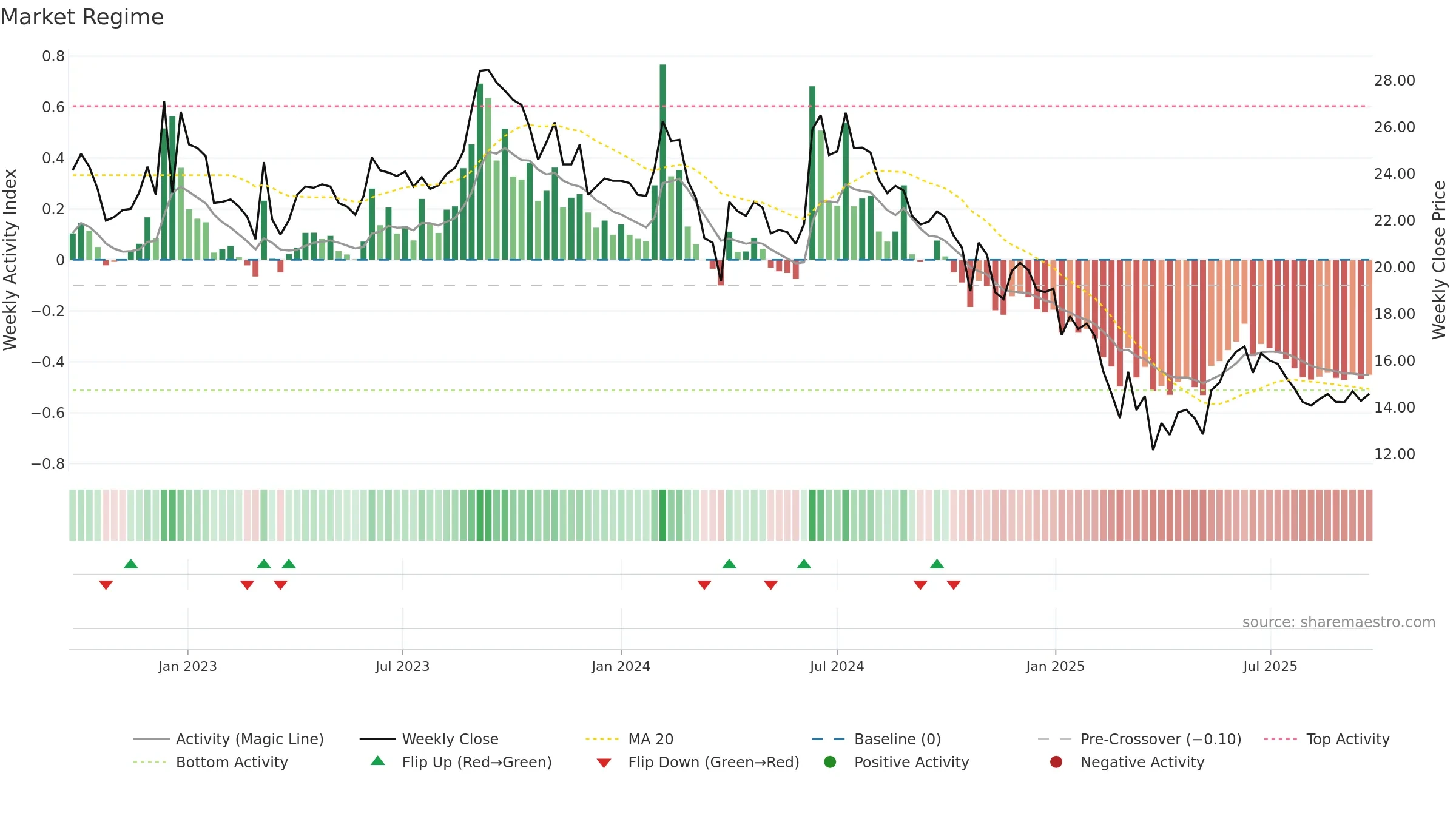Image resolution: width=1456 pixels, height=819 pixels.
Task: Select the first flip-up marker before Jan 2023
Action: (x=131, y=564)
